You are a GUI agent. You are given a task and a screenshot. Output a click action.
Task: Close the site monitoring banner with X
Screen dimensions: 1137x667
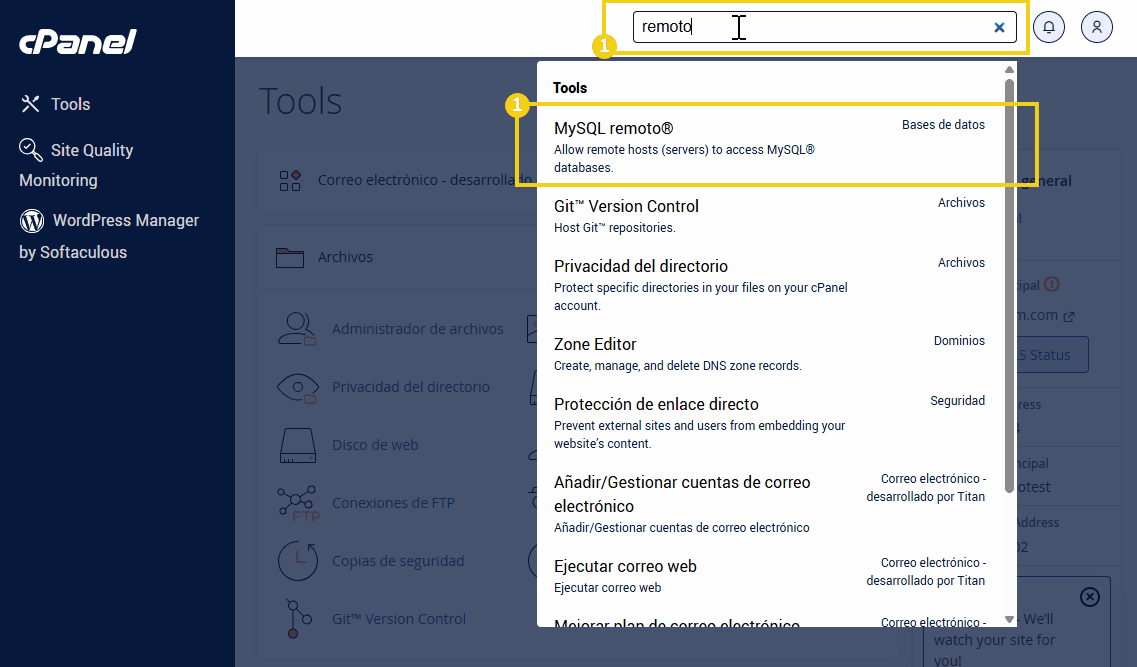click(x=1089, y=597)
